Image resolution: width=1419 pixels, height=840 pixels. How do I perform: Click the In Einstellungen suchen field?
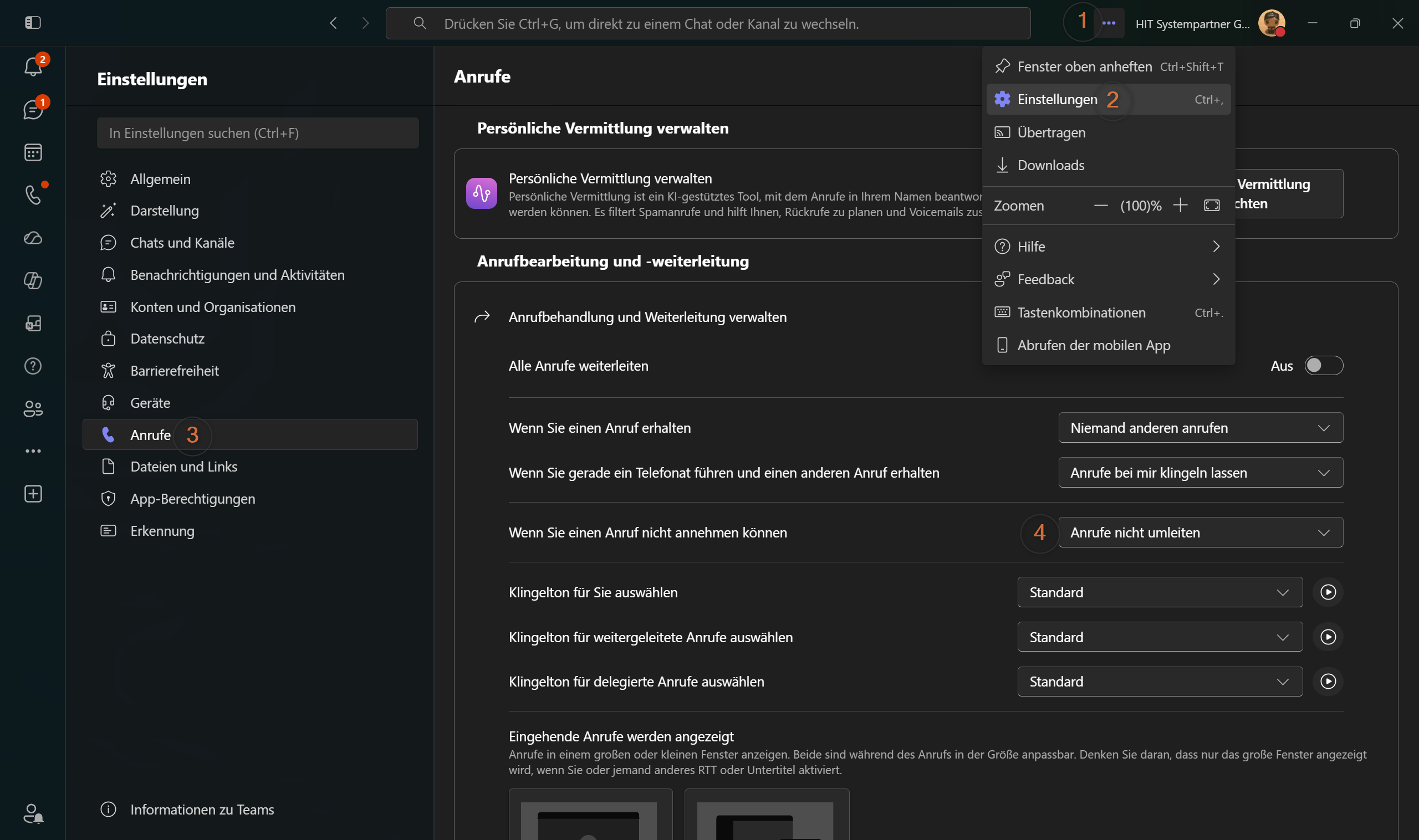coord(258,133)
